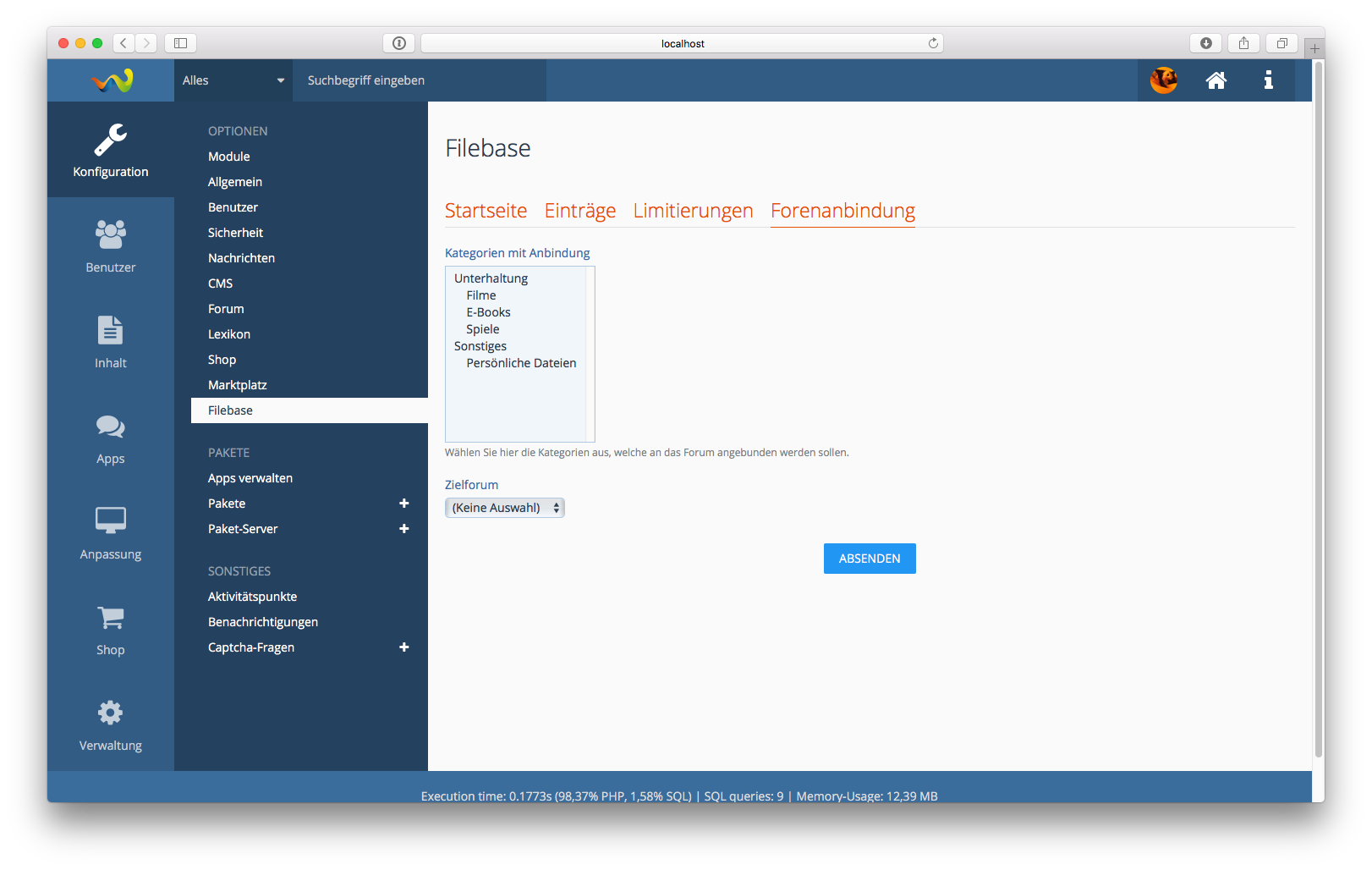Click the user avatar in header
The width and height of the screenshot is (1372, 870).
click(x=1163, y=80)
